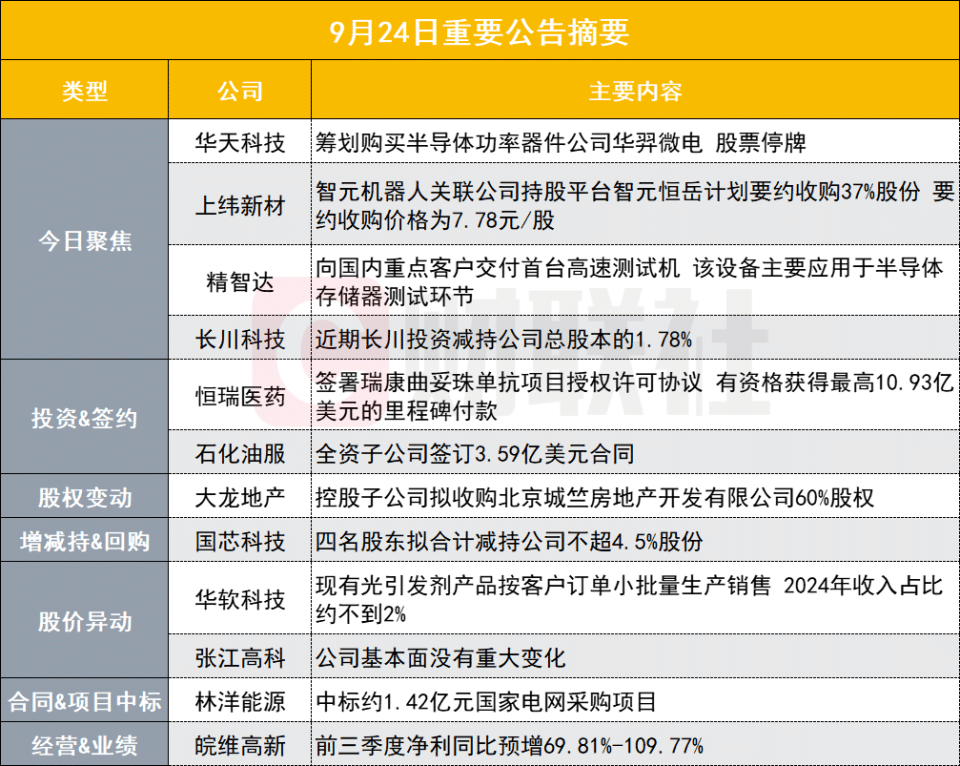The image size is (960, 766).
Task: Select the 股价异动 category cell
Action: click(85, 621)
